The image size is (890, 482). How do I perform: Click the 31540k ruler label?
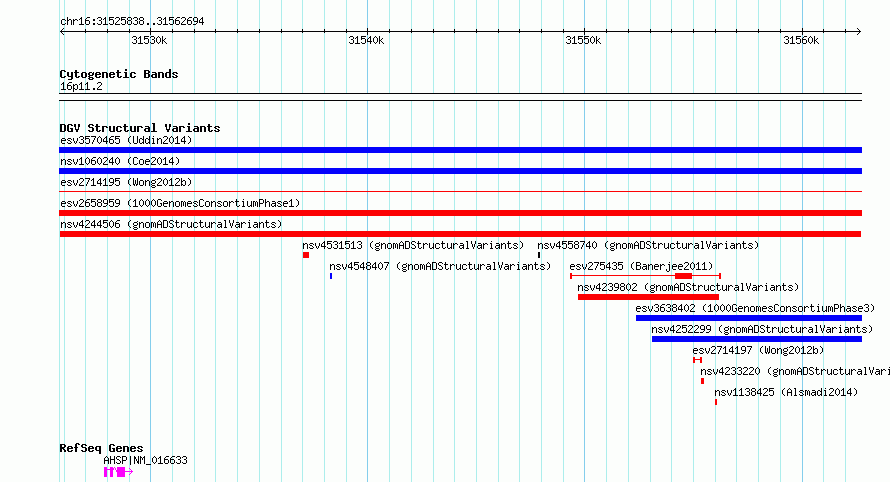[x=366, y=40]
